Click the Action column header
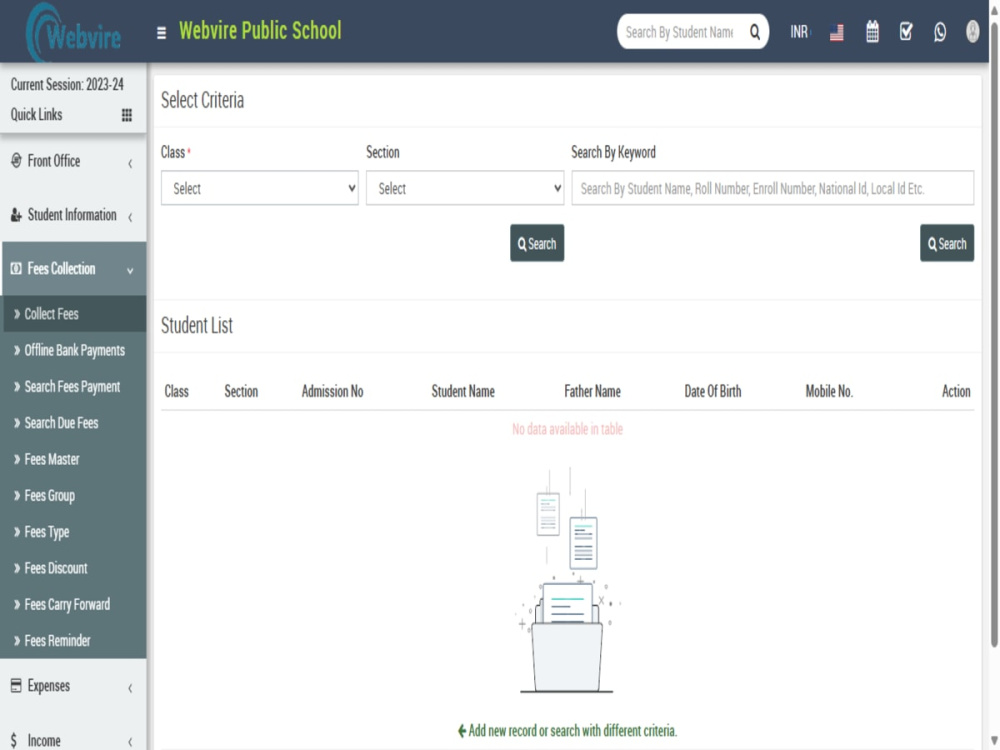This screenshot has height=750, width=1000. coord(956,392)
